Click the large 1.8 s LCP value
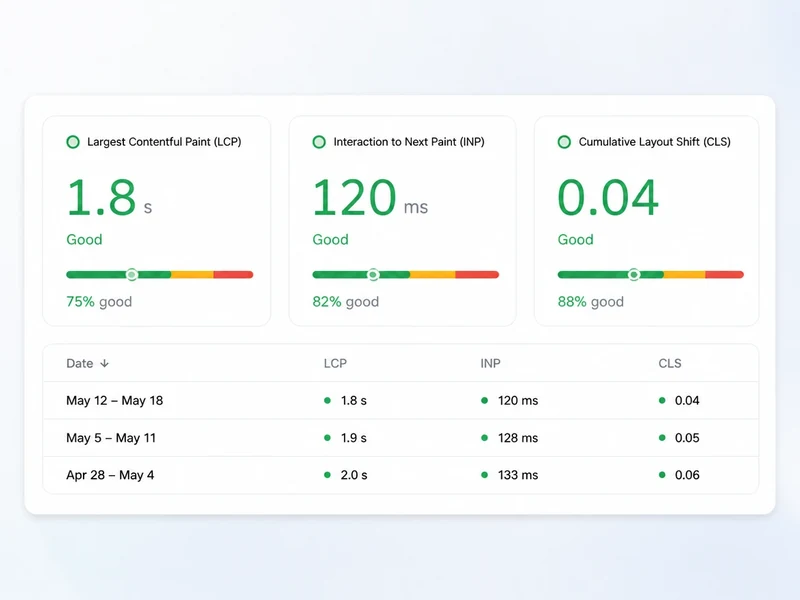 [x=109, y=197]
